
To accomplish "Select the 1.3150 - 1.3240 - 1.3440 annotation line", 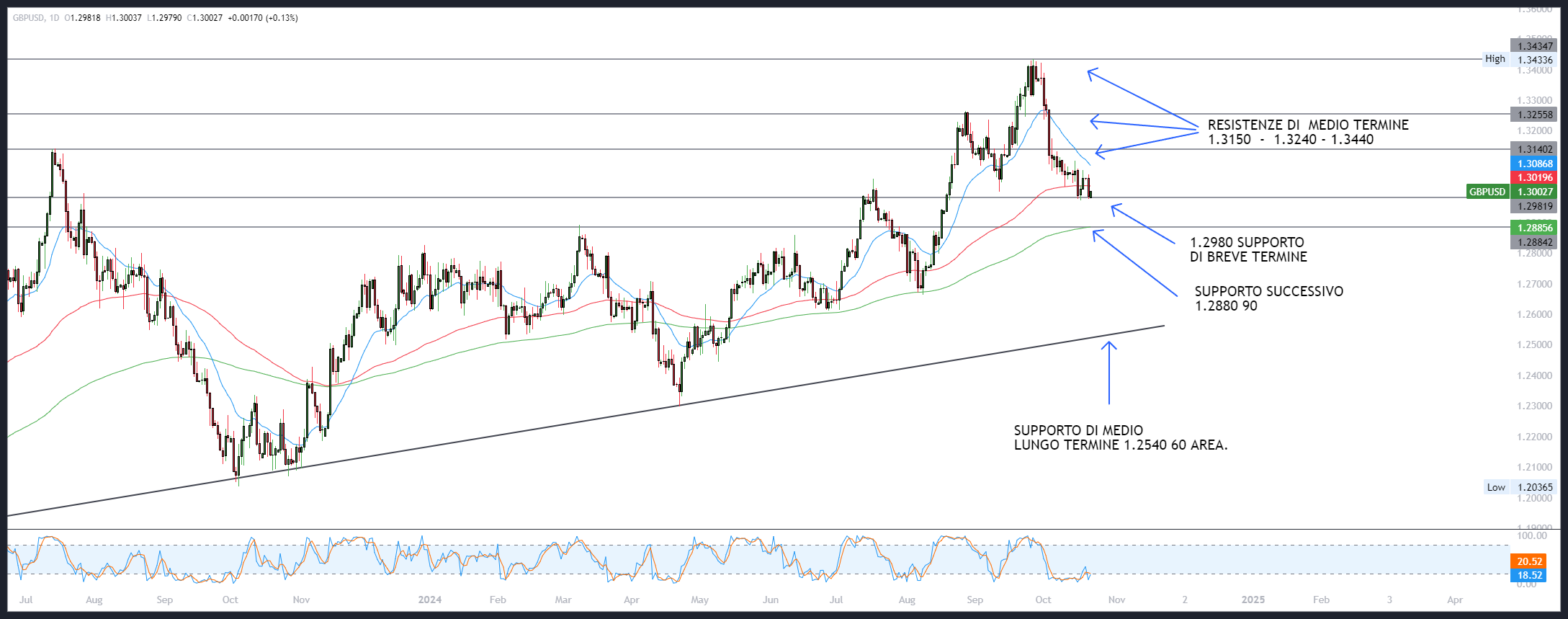I will point(1291,140).
